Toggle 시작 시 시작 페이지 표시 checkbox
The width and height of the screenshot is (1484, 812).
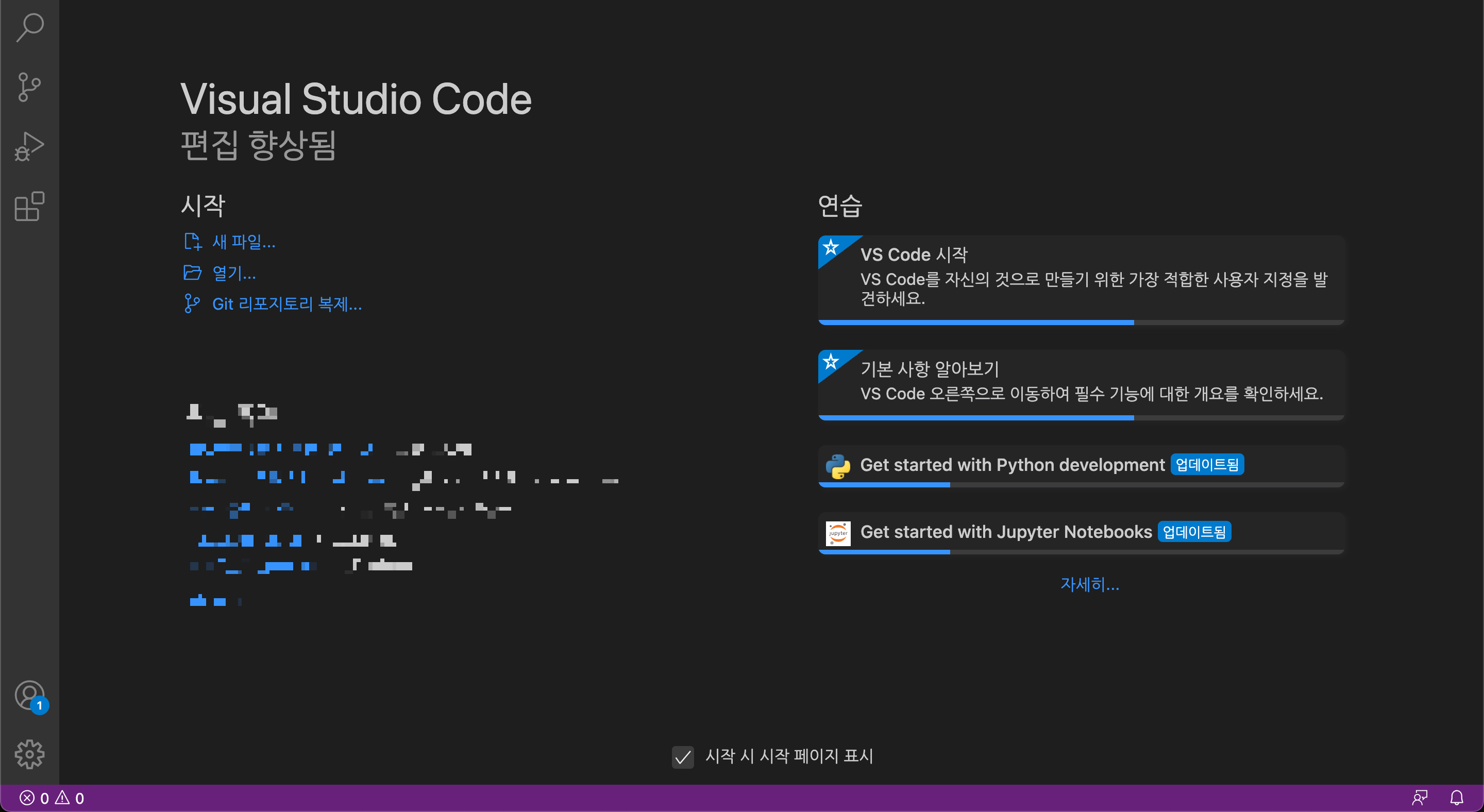click(x=683, y=757)
